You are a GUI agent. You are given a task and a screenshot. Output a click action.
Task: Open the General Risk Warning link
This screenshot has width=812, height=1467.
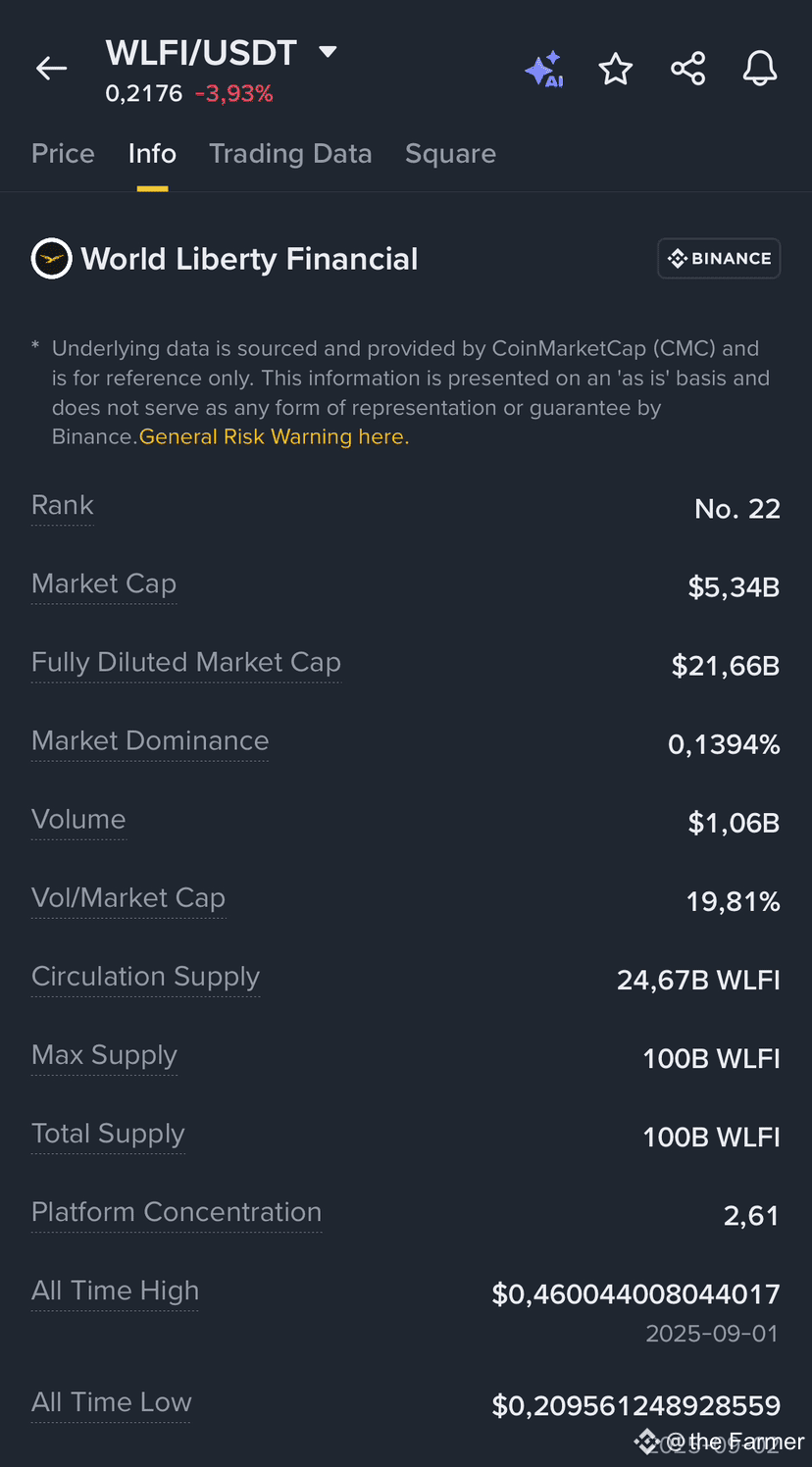274,437
